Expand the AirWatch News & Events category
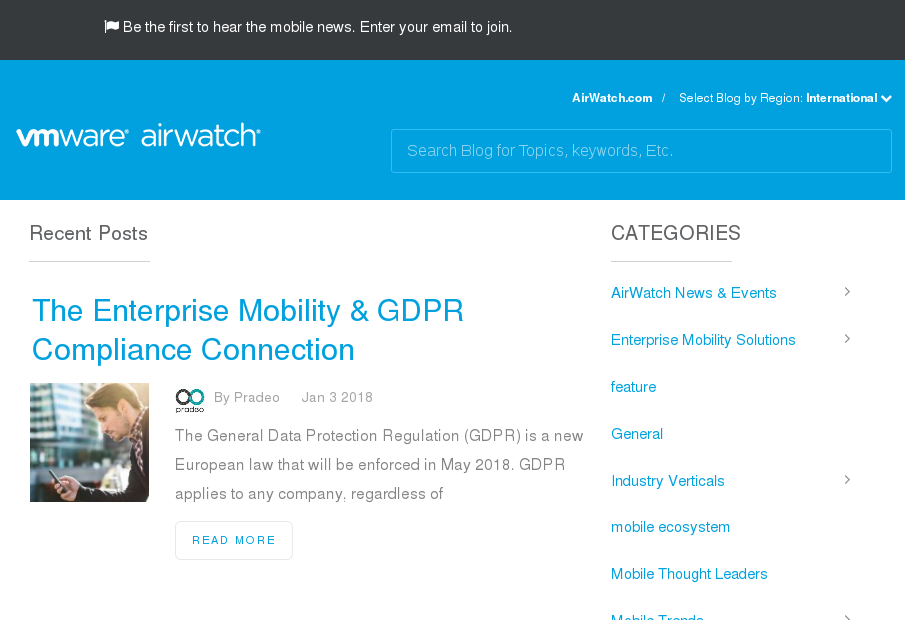This screenshot has width=905, height=620. 847,291
